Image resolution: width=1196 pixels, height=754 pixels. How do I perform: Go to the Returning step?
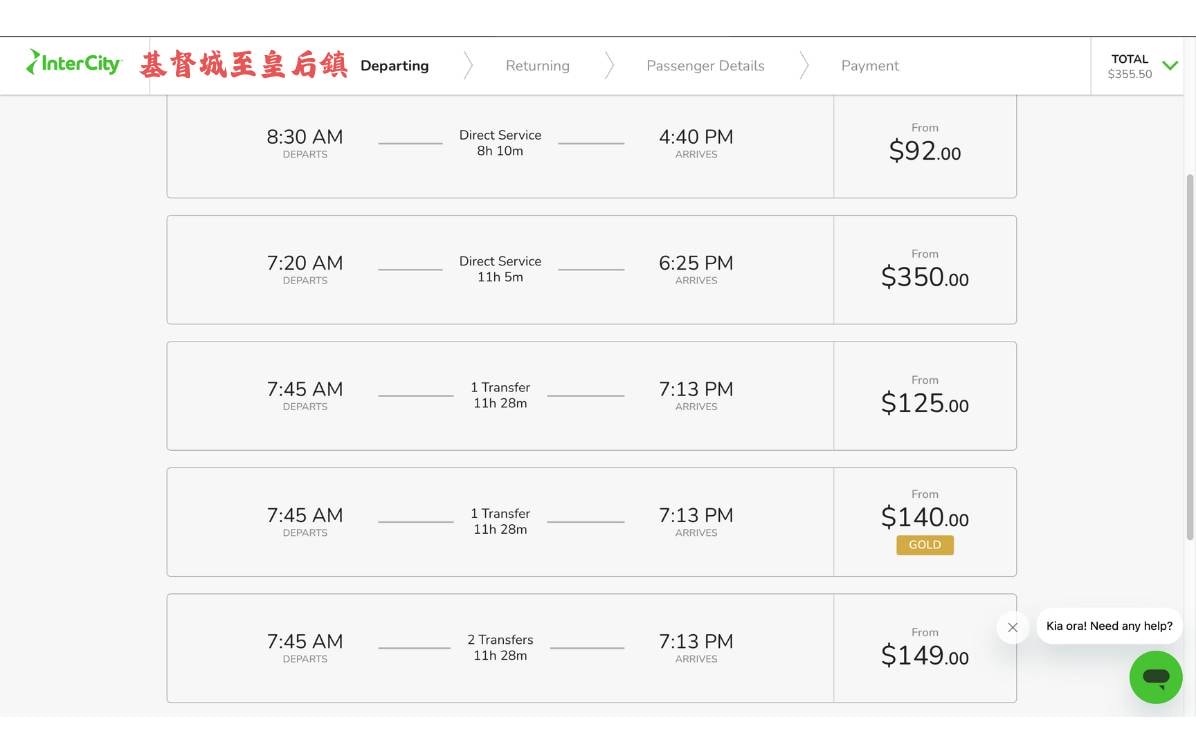coord(538,66)
